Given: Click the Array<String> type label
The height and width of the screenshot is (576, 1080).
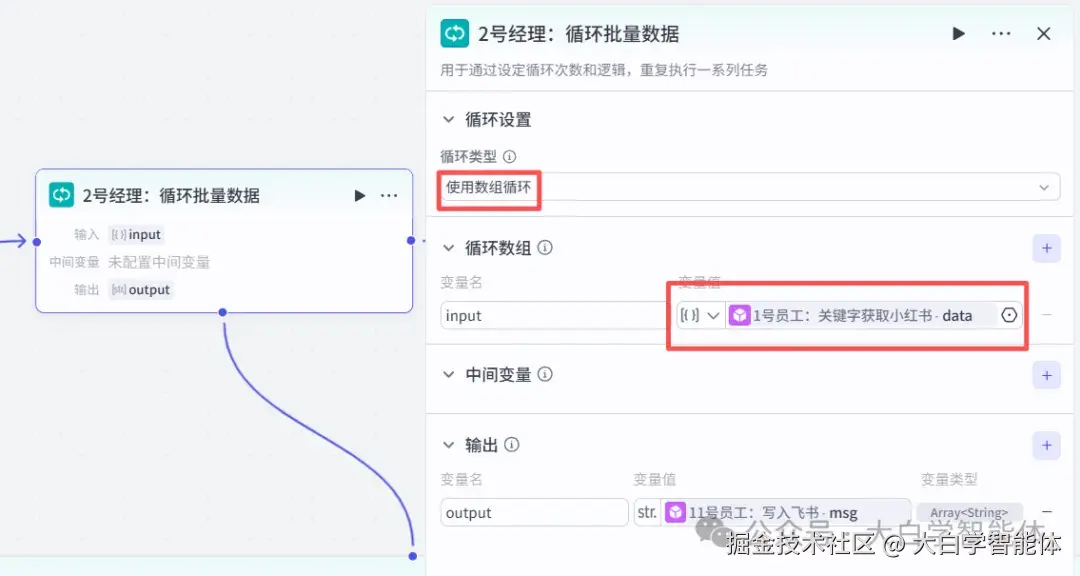Looking at the screenshot, I should click(x=968, y=512).
